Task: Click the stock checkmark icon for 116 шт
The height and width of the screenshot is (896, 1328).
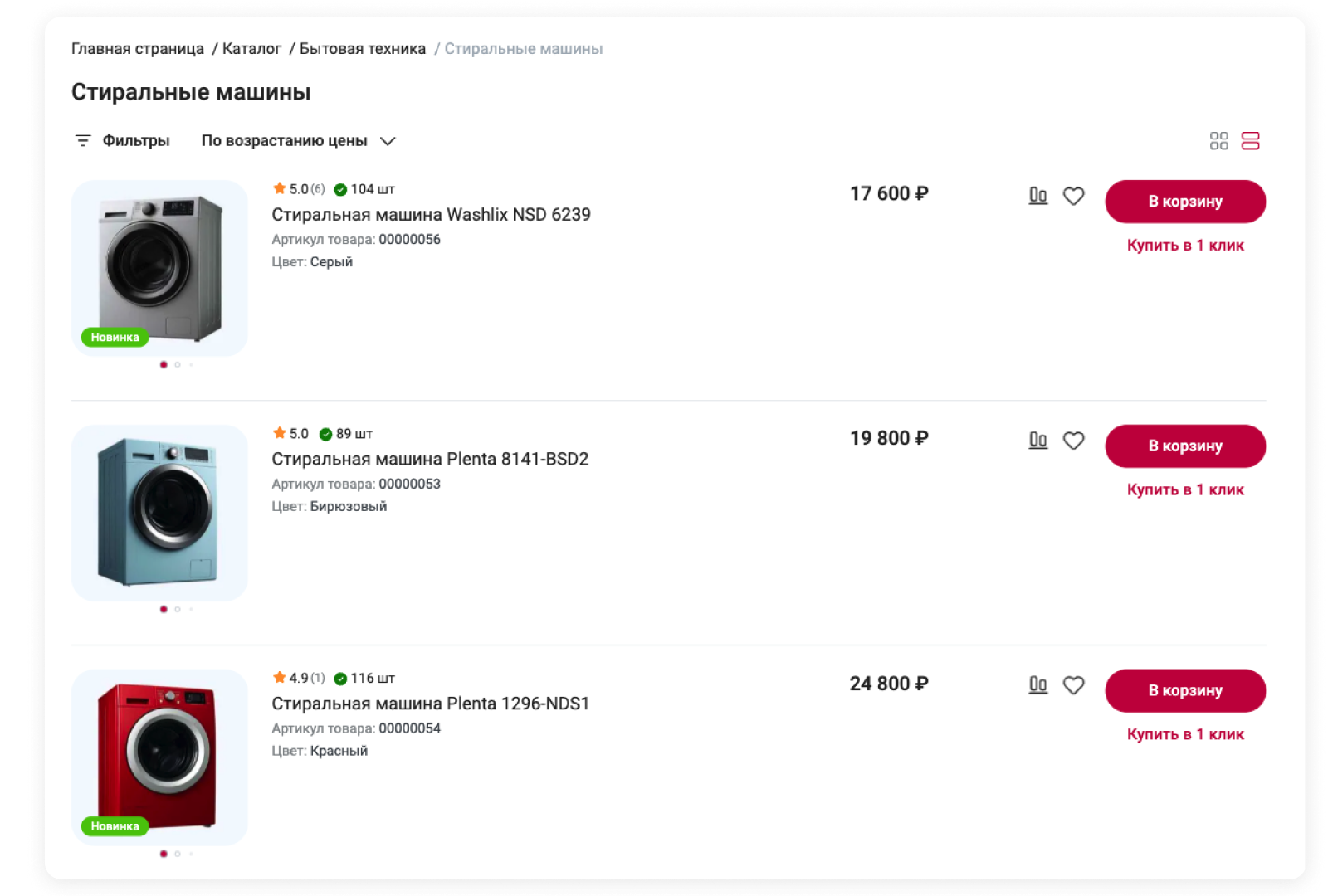Action: click(340, 679)
